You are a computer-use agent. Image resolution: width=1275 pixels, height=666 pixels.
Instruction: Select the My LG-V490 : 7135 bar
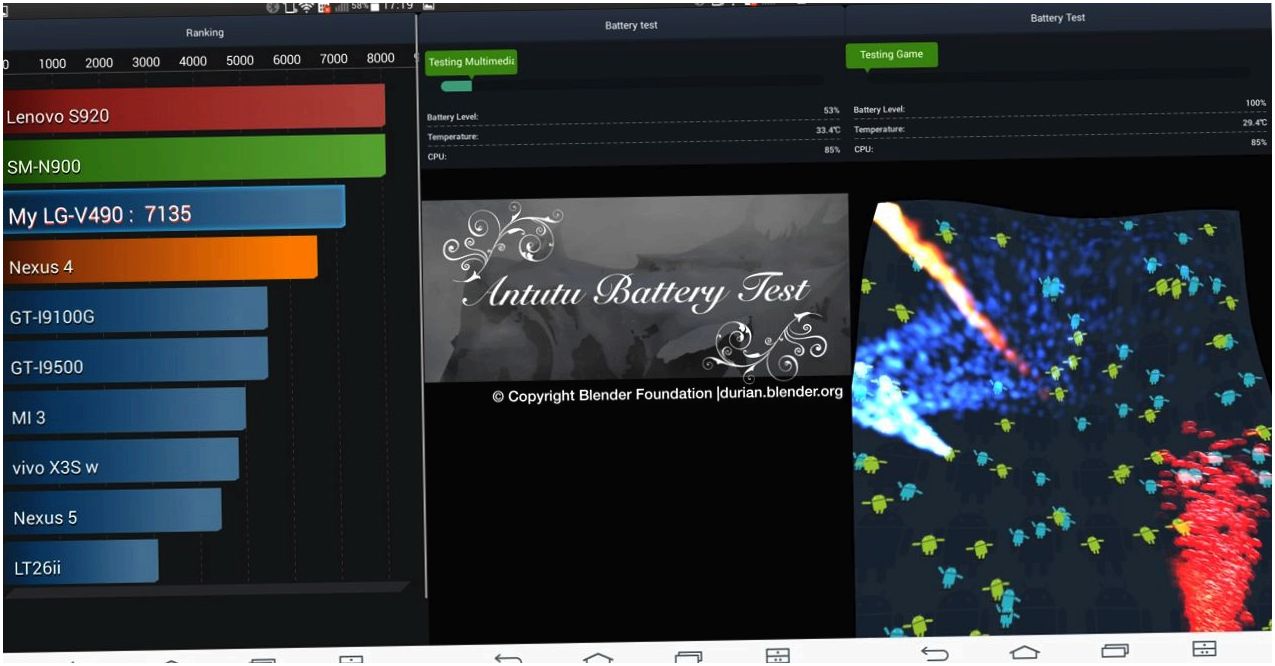(174, 208)
